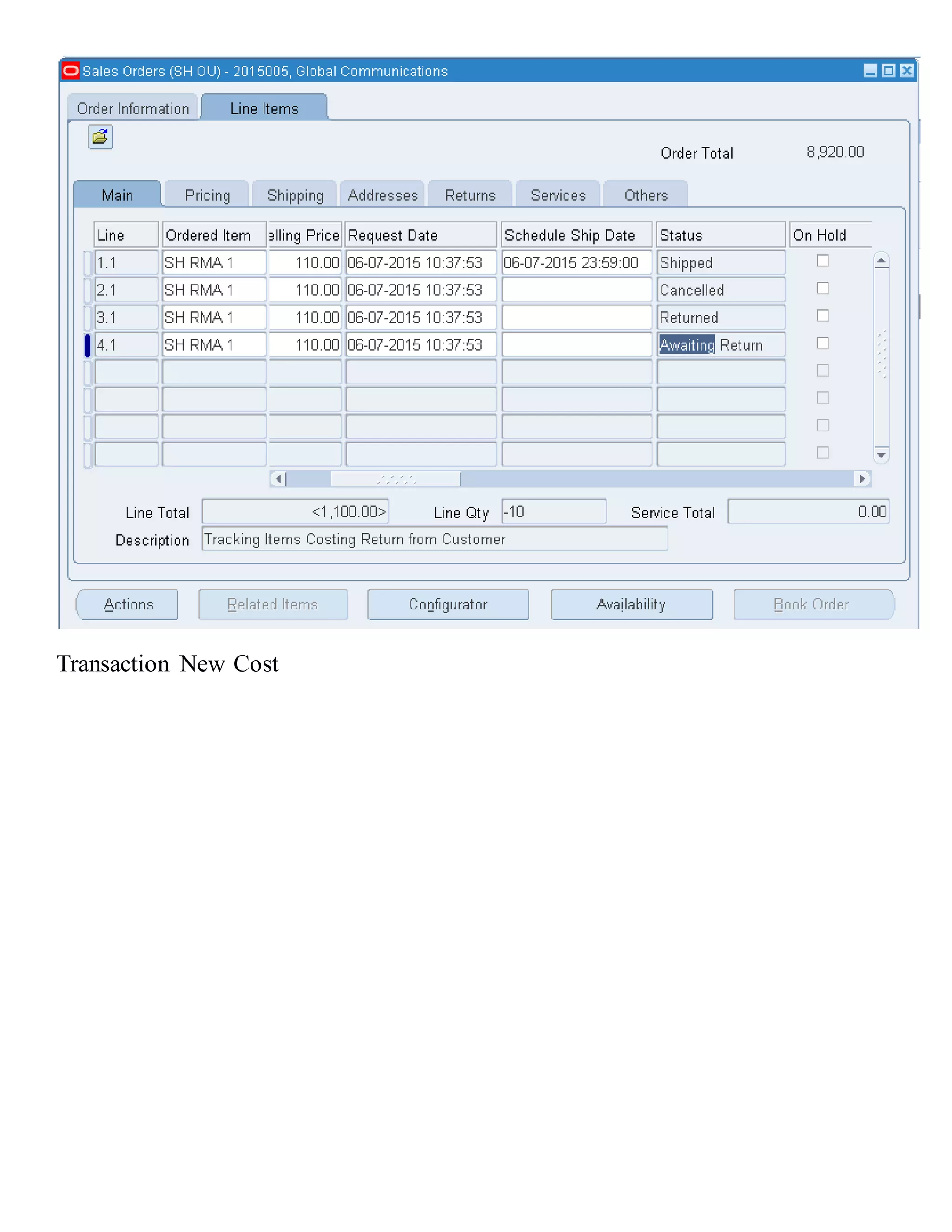Click the Description field
Image resolution: width=952 pixels, height=1232 pixels.
pyautogui.click(x=435, y=539)
